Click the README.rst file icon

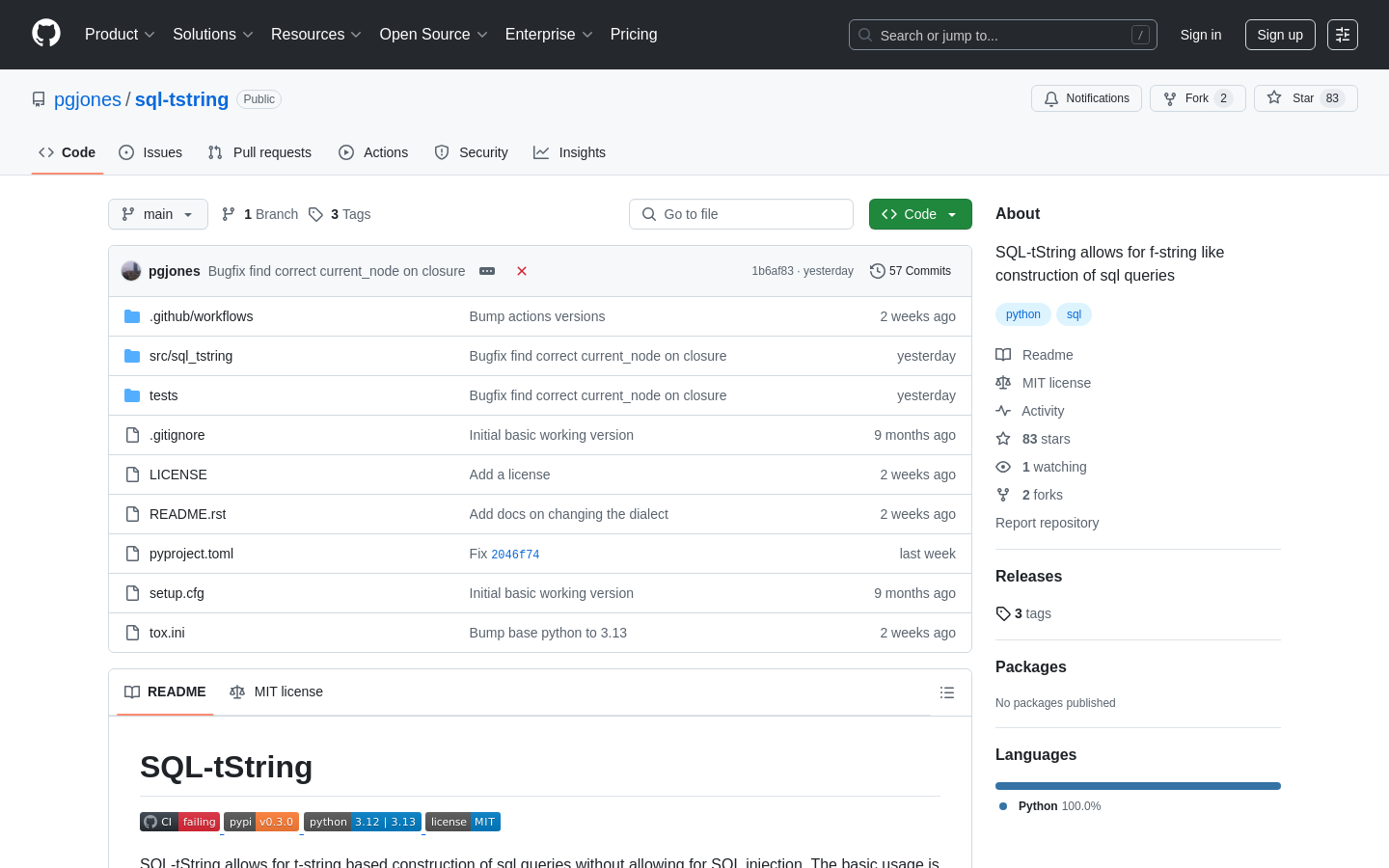point(132,514)
